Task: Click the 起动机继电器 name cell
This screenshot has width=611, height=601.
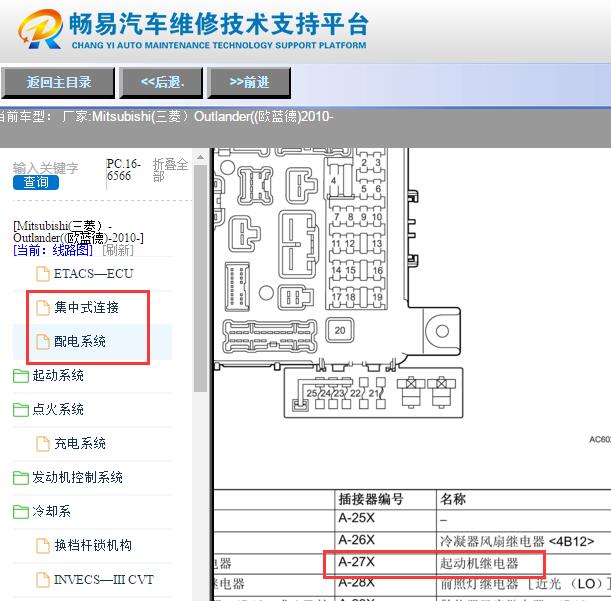Action: 479,563
